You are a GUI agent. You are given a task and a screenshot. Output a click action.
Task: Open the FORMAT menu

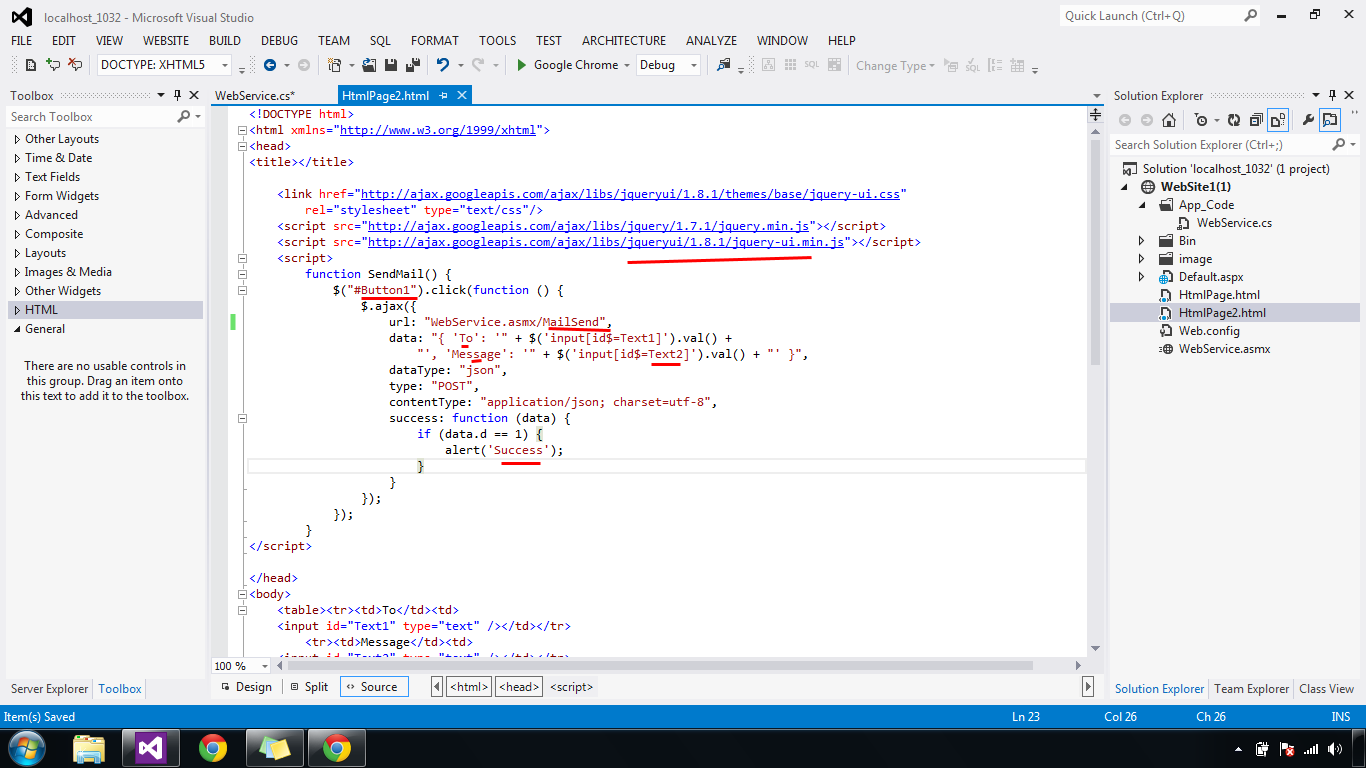[x=435, y=41]
